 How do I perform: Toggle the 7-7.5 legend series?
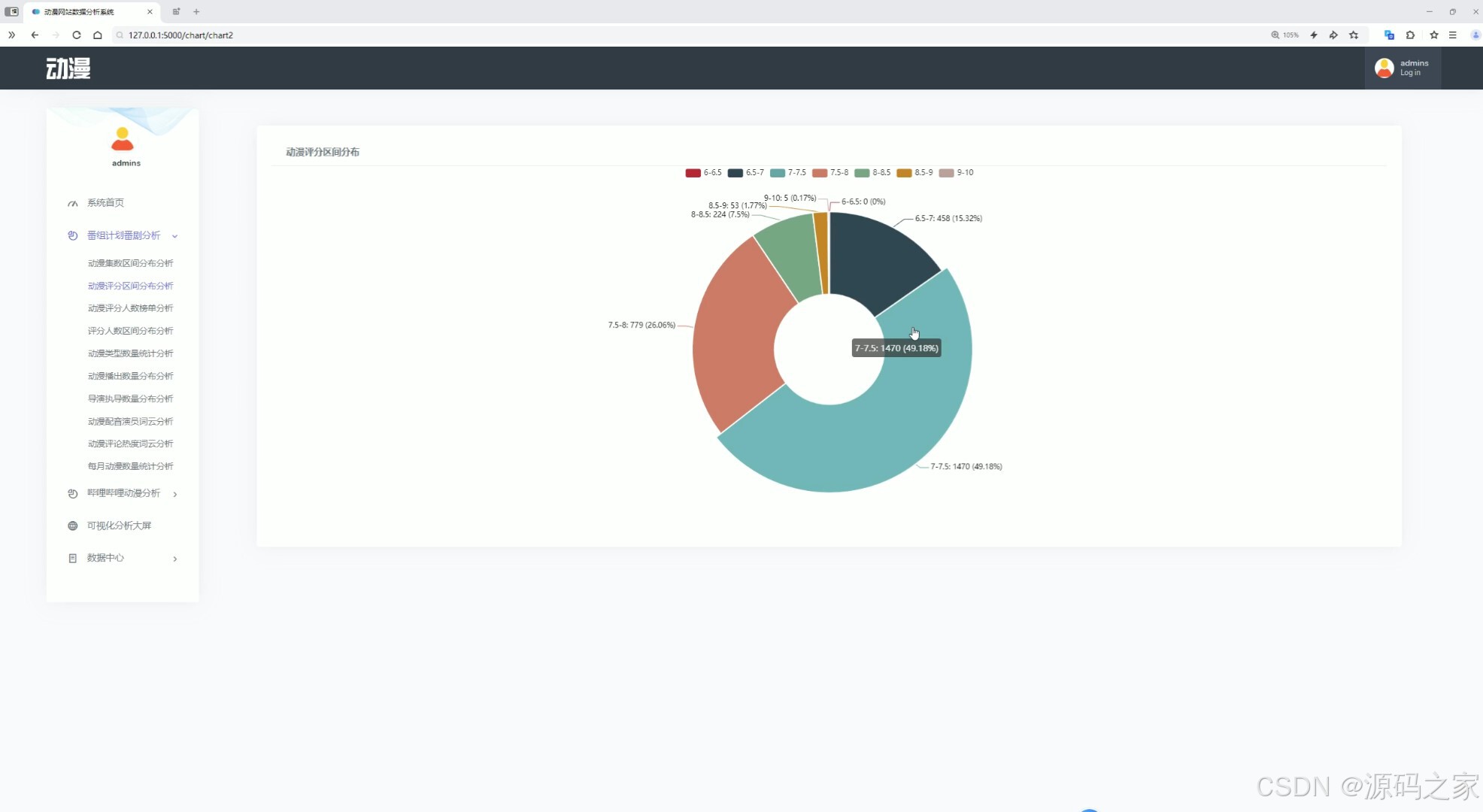[x=787, y=173]
